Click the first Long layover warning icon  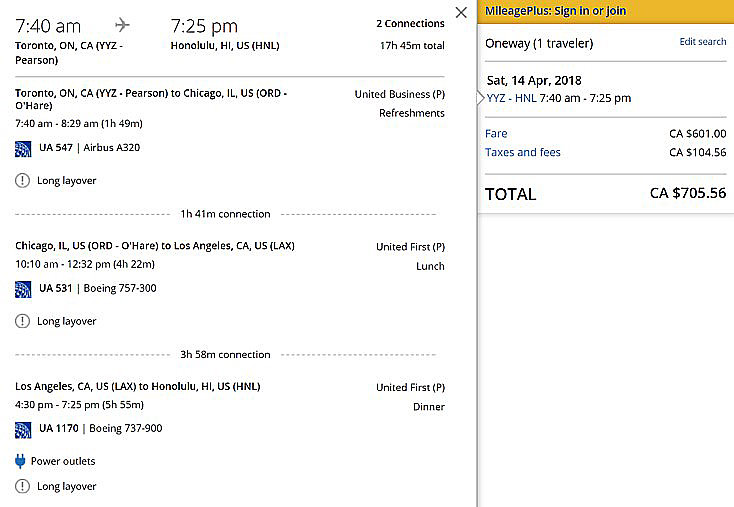pyautogui.click(x=23, y=181)
